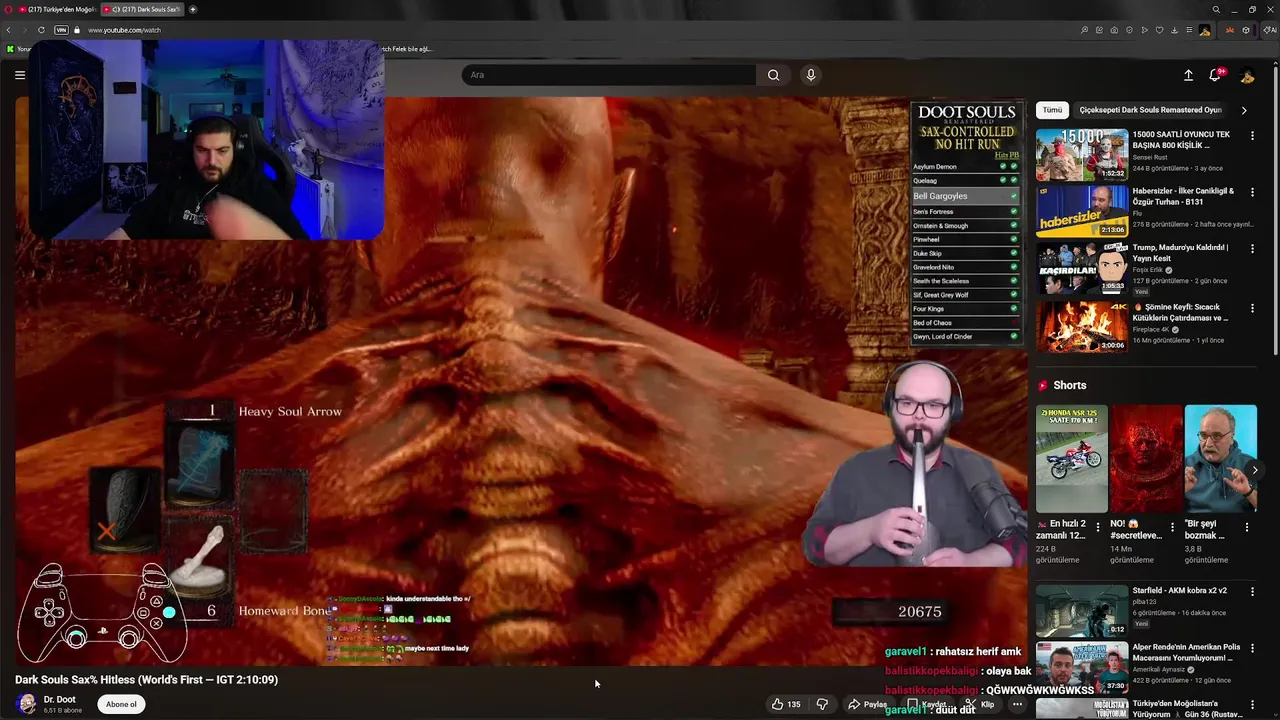Image resolution: width=1280 pixels, height=720 pixels.
Task: Open options for En hızlı 2 zamanlı short
Action: point(1098,527)
